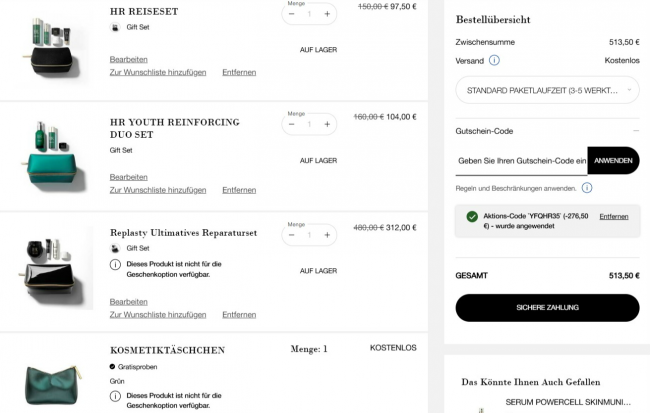This screenshot has height=413, width=650.
Task: Decrease quantity of HR Youth Reinforcing Duo Set
Action: [291, 124]
